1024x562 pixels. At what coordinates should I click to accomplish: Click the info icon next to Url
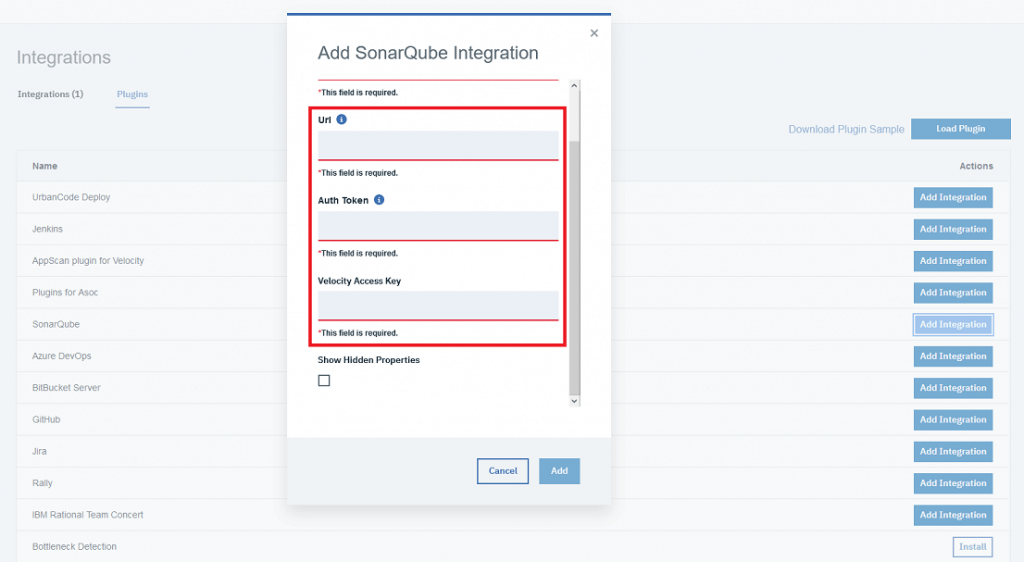click(342, 119)
